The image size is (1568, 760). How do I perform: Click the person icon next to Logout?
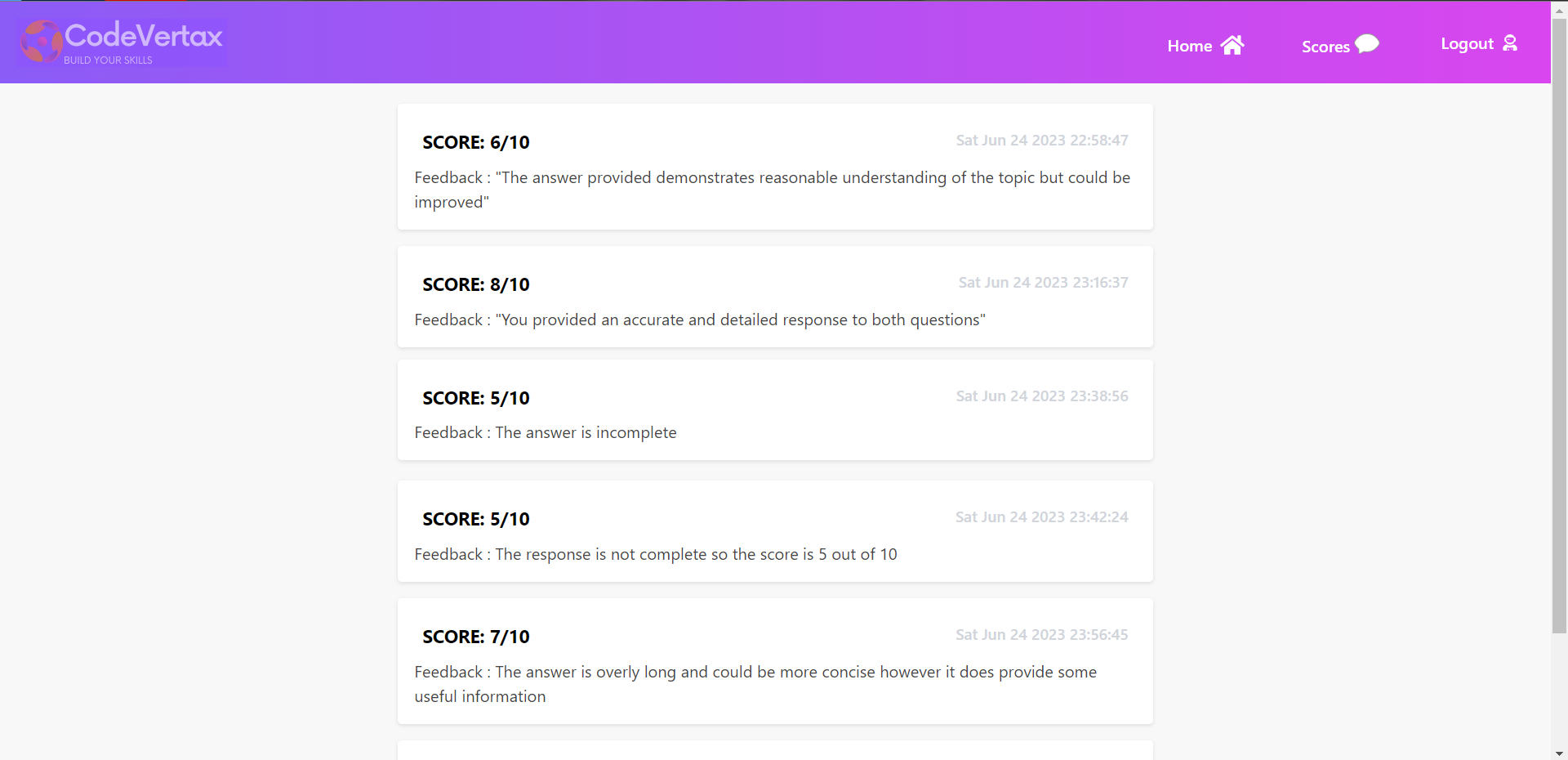[1511, 43]
